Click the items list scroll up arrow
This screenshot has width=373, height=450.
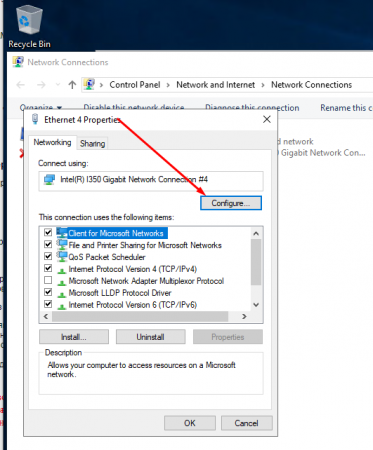tap(256, 233)
